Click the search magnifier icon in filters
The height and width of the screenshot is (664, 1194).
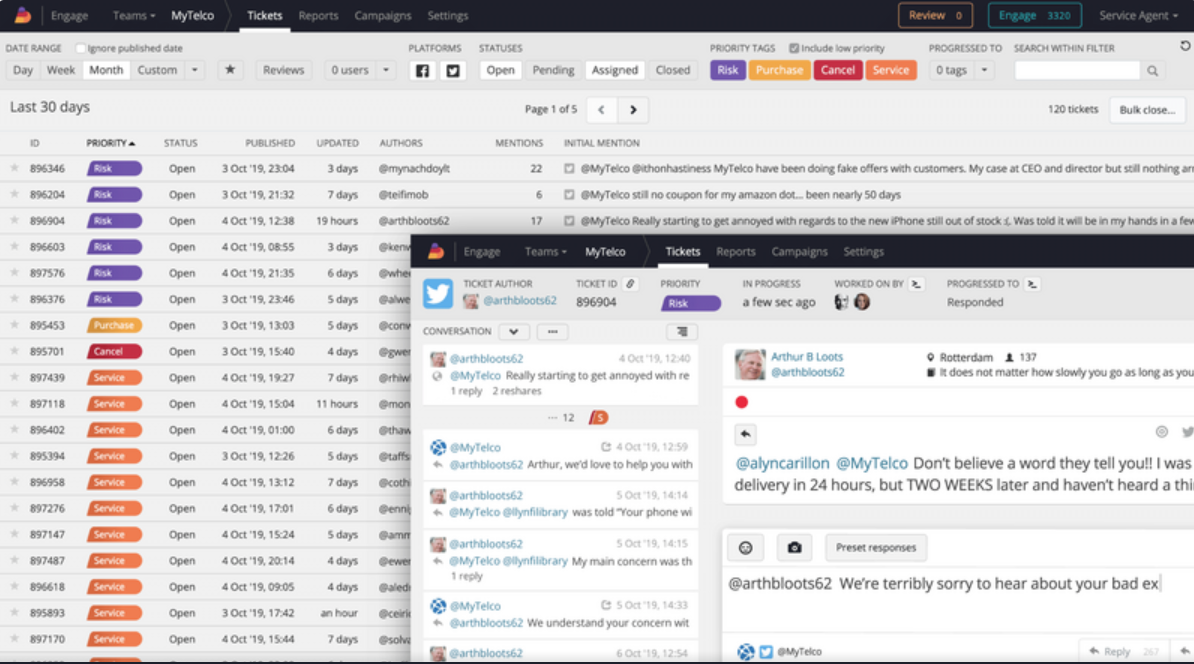coord(1153,71)
